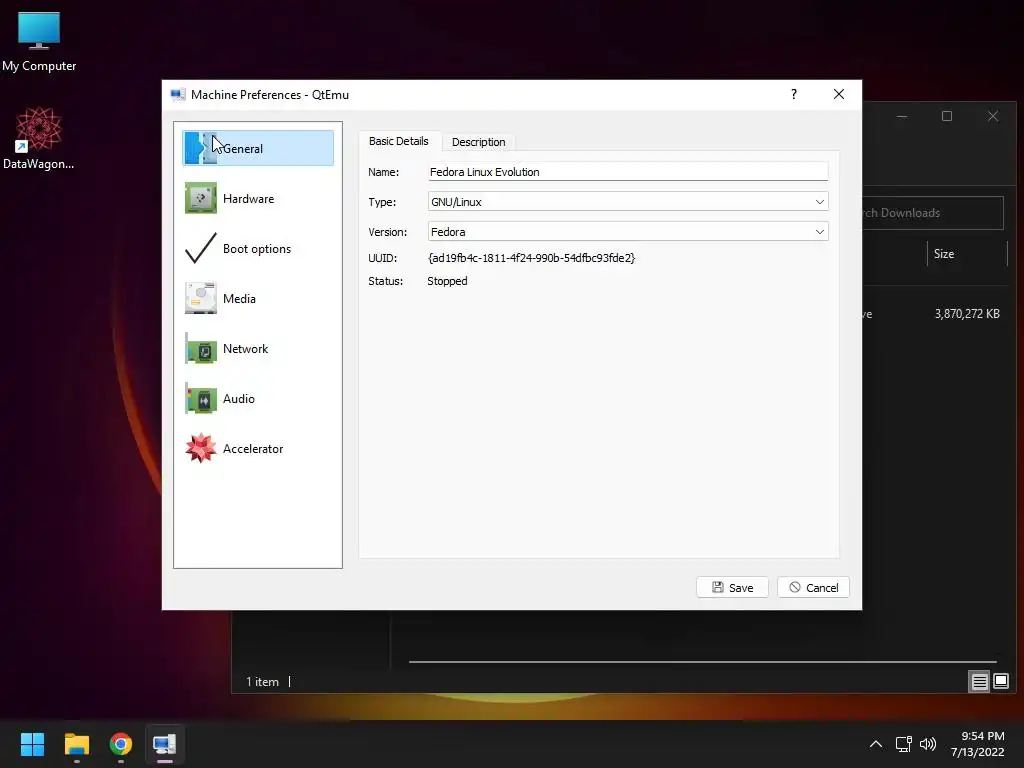
Task: Expand the Version dropdown showing Fedora
Action: click(x=628, y=231)
